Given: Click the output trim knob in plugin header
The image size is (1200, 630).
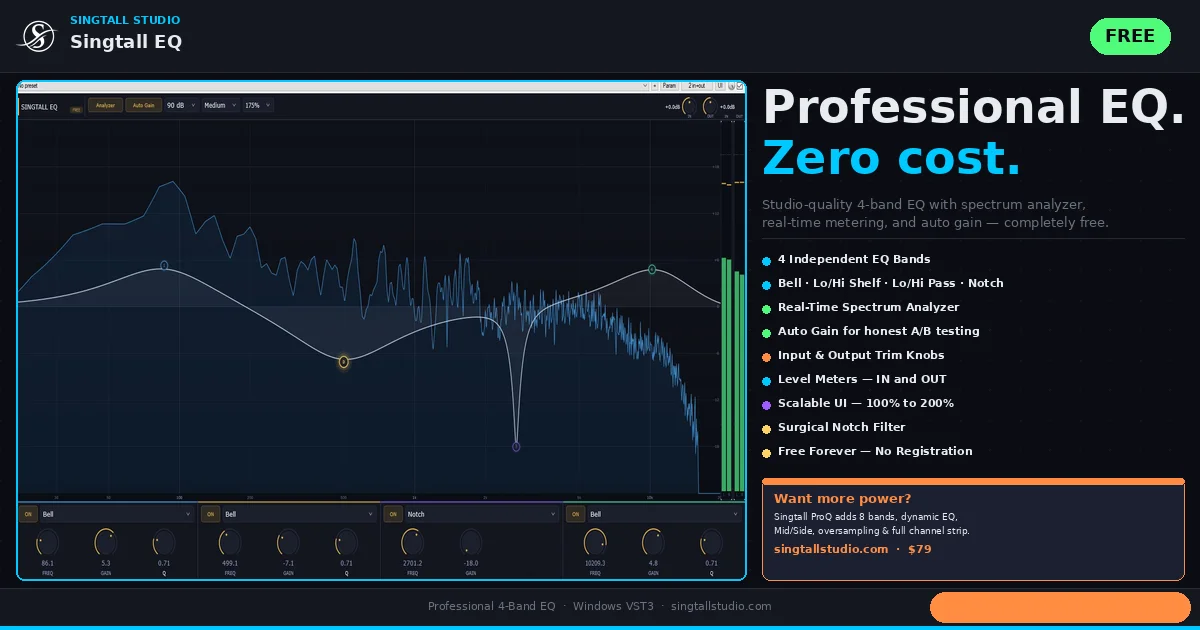Looking at the screenshot, I should click(x=710, y=106).
